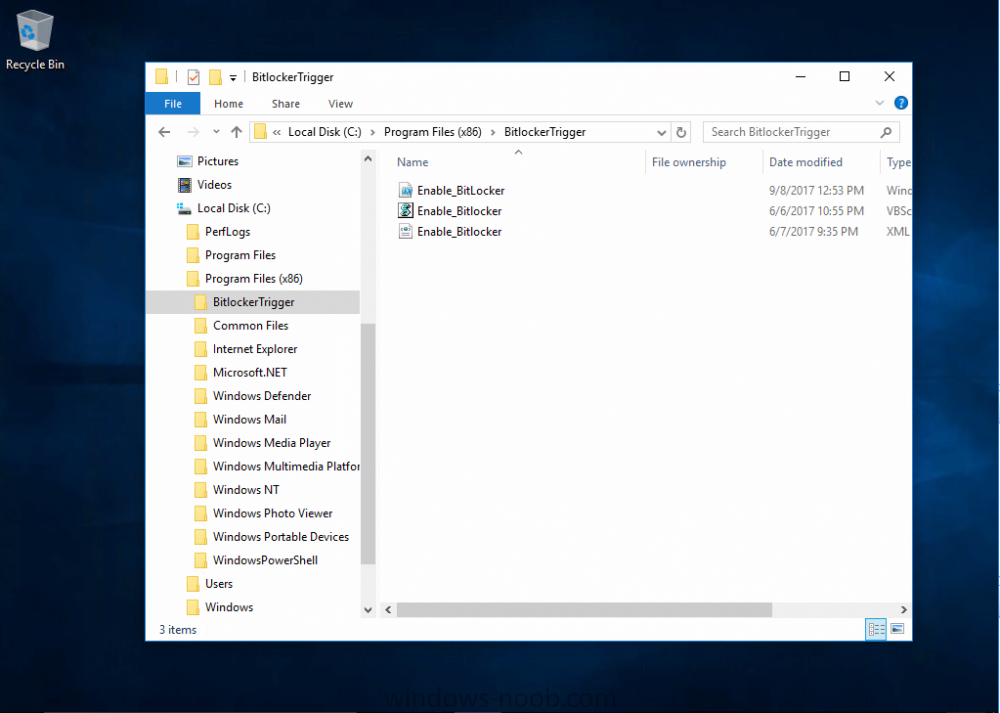This screenshot has width=1000, height=713.
Task: Expand breadcrumb chevron after Local Disk (C:)
Action: [372, 132]
